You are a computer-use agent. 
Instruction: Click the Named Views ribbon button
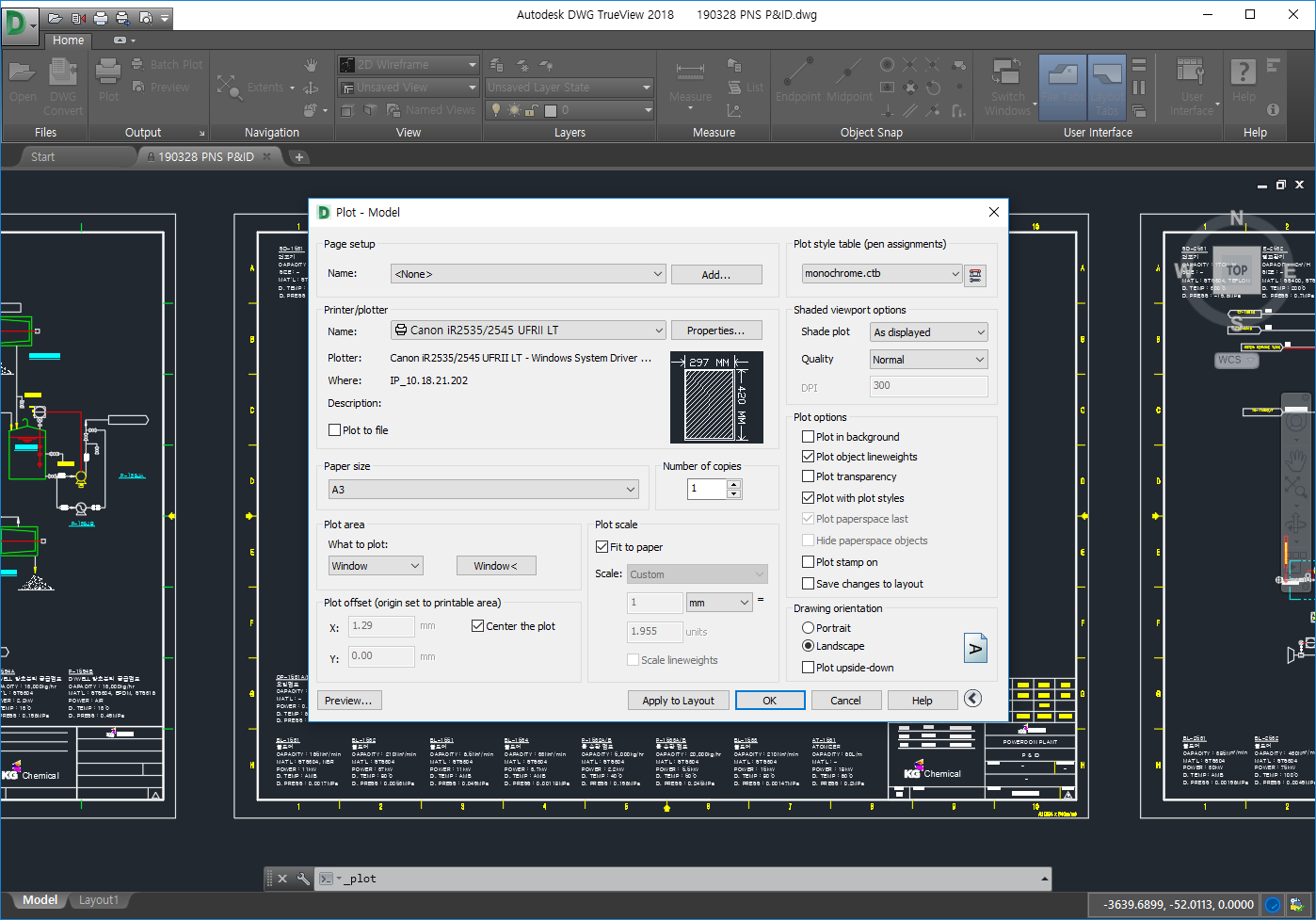coord(432,110)
